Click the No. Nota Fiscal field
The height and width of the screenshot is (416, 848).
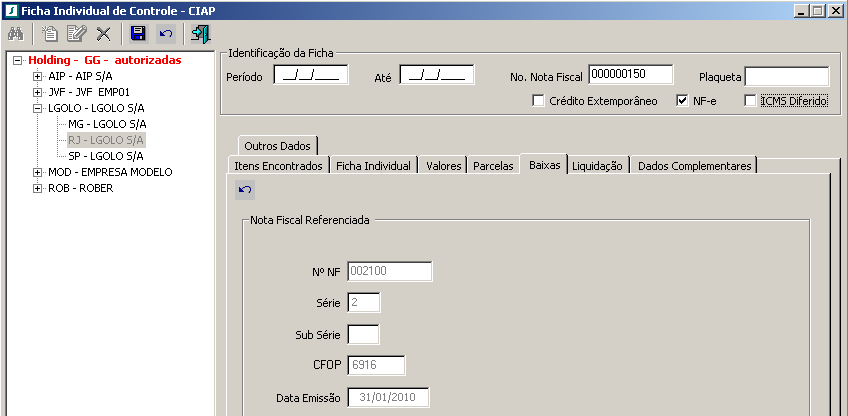630,75
